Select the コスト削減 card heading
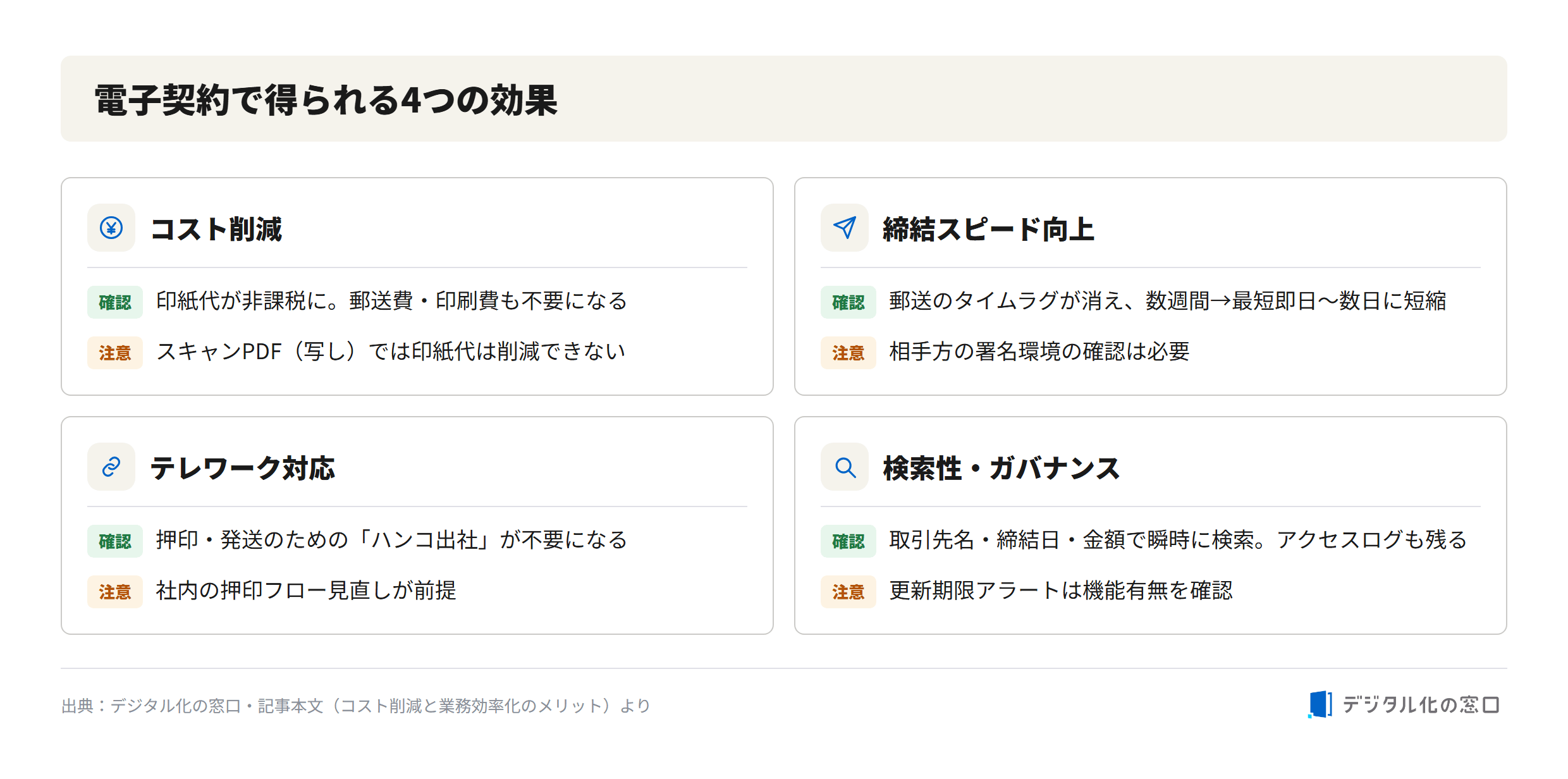Image resolution: width=1568 pixels, height=779 pixels. (x=216, y=229)
